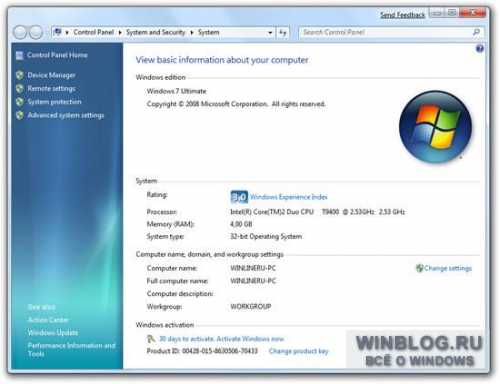Click the 4.00 GB memory value
The width and height of the screenshot is (500, 384).
[241, 224]
